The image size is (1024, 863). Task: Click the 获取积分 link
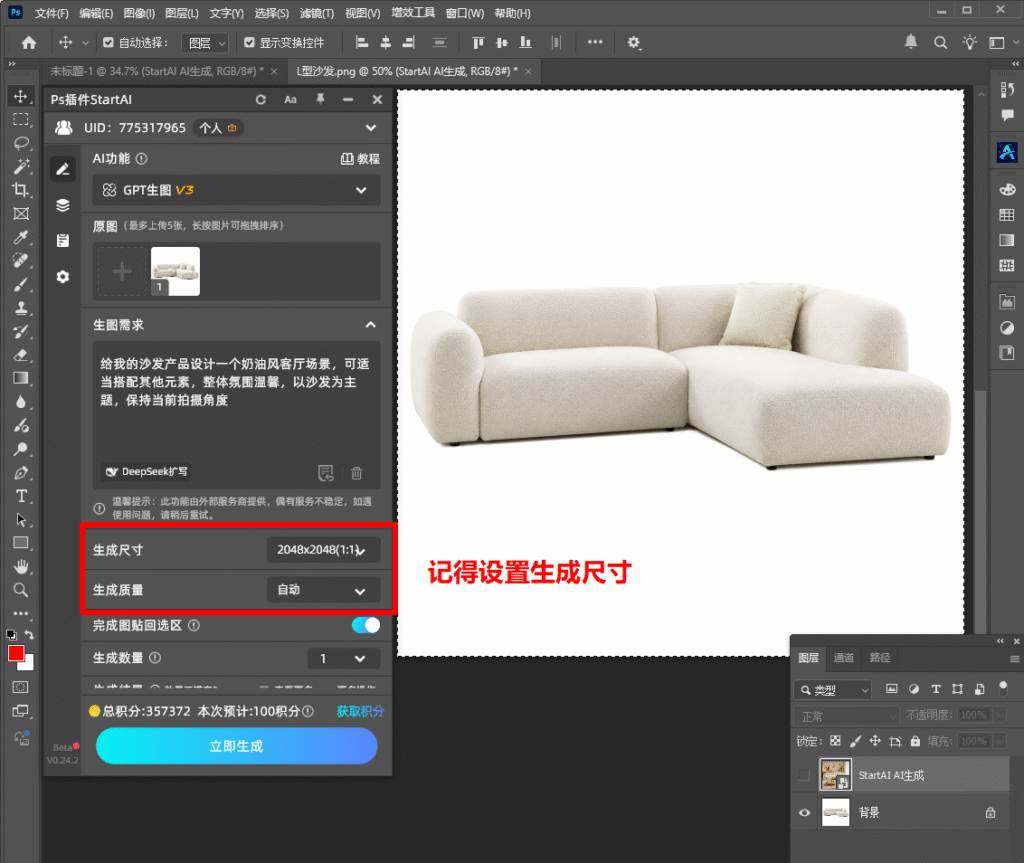coord(360,711)
